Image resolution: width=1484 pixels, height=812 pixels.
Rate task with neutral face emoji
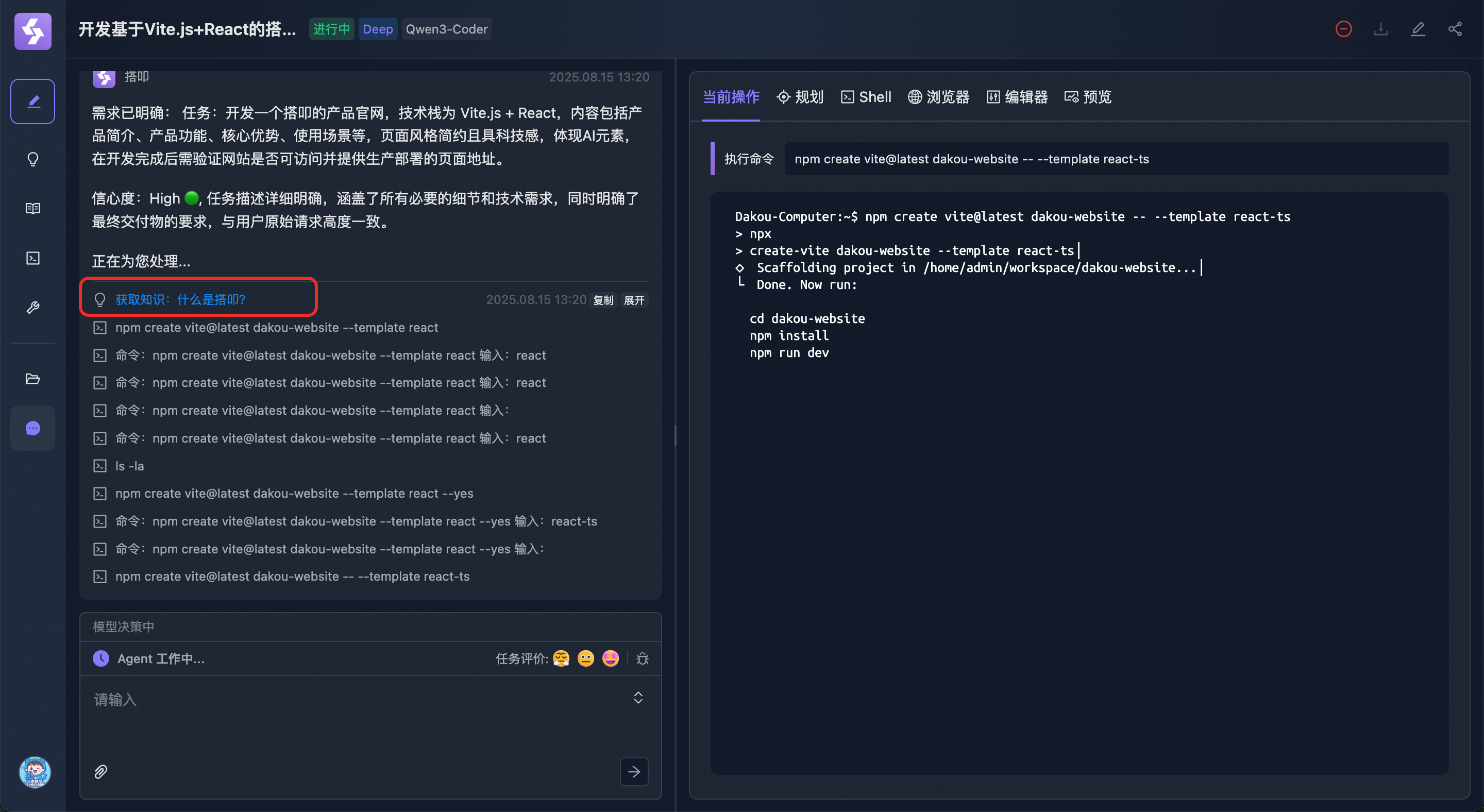click(585, 658)
